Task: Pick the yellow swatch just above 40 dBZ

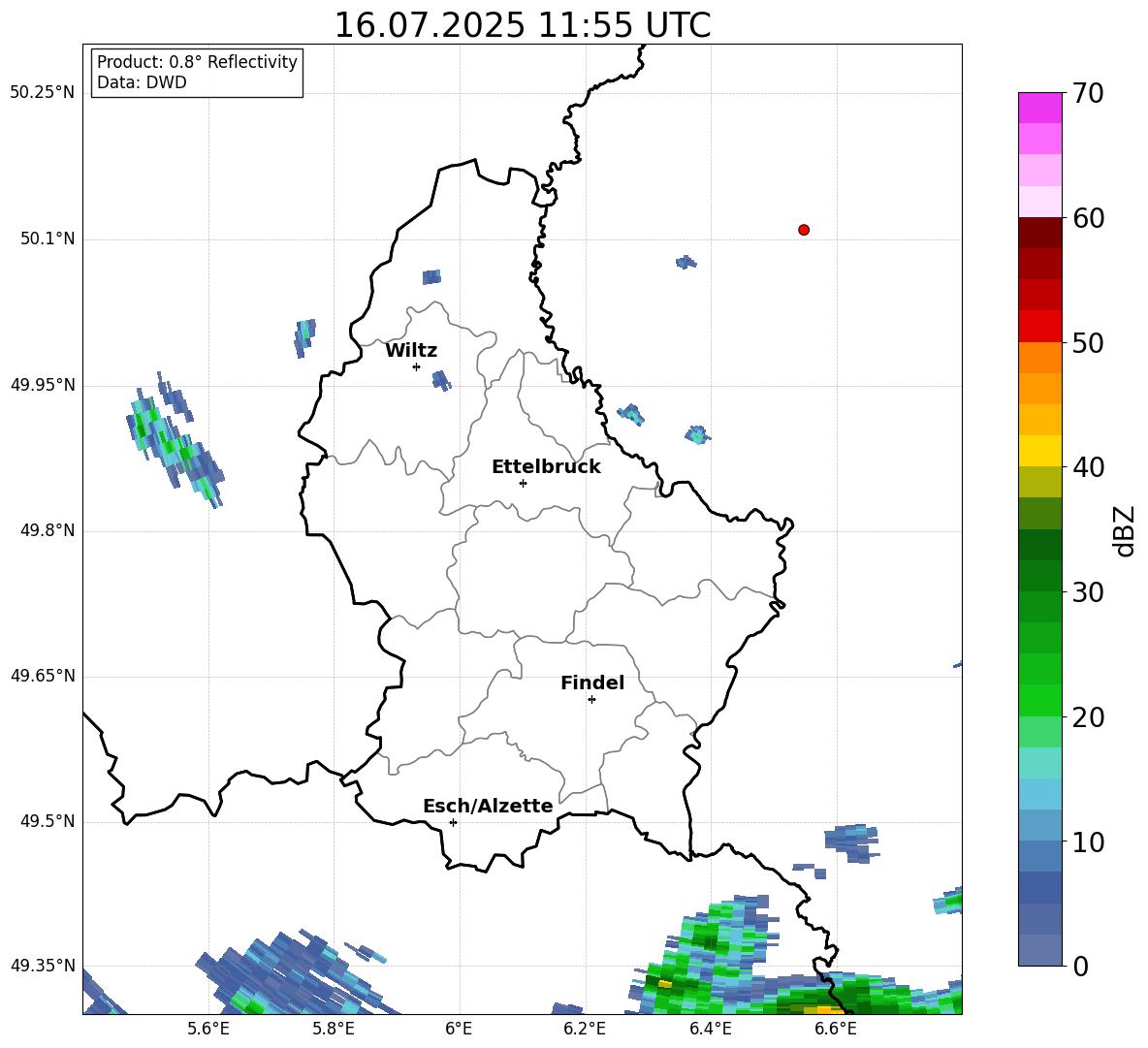Action: point(1039,451)
